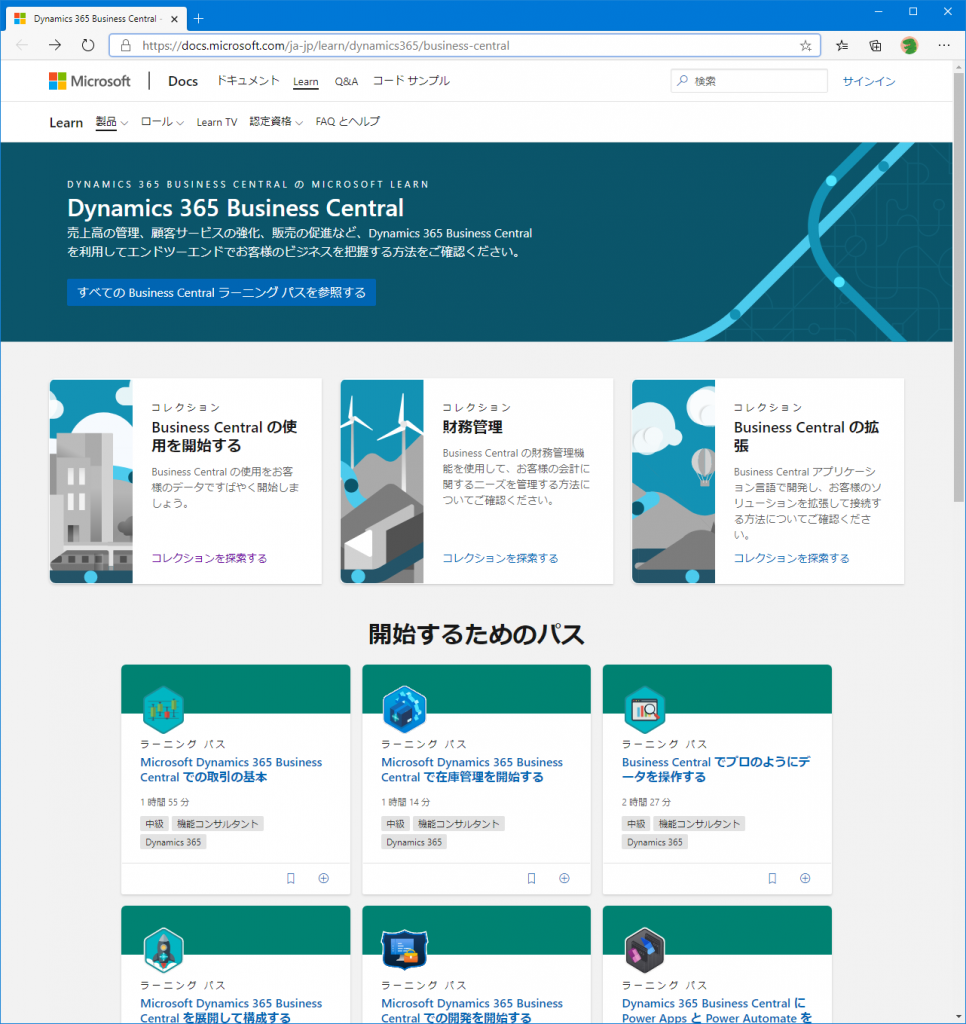Open the コード サンプル menu item
The image size is (966, 1024).
(411, 81)
